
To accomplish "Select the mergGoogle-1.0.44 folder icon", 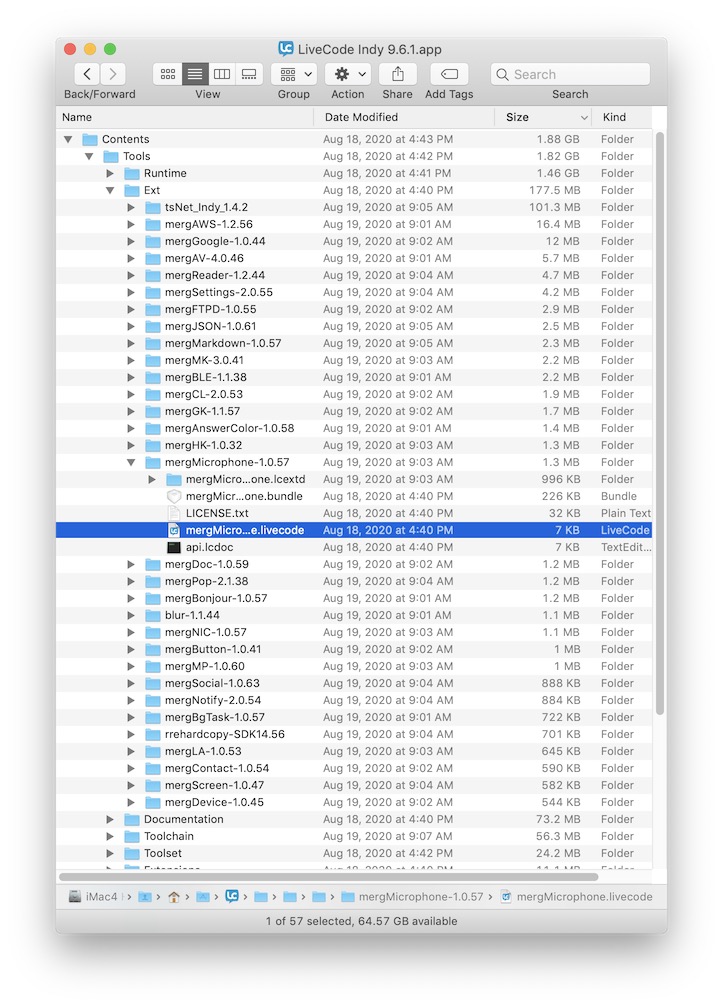I will click(153, 241).
